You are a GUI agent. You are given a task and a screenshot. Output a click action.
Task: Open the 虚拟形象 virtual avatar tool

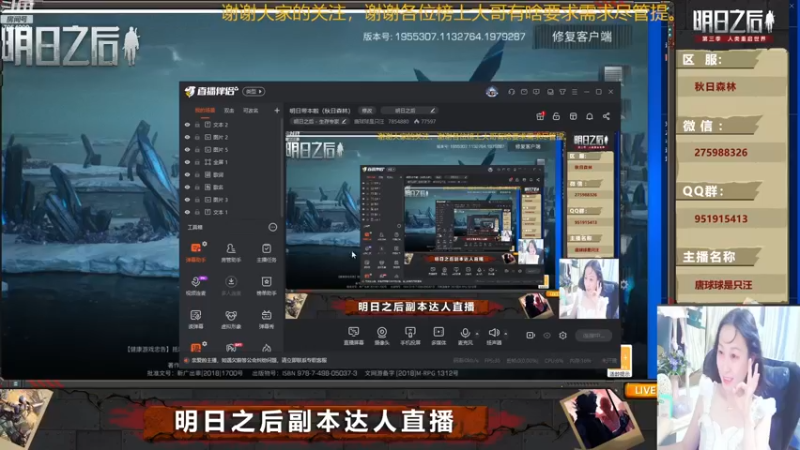(231, 319)
